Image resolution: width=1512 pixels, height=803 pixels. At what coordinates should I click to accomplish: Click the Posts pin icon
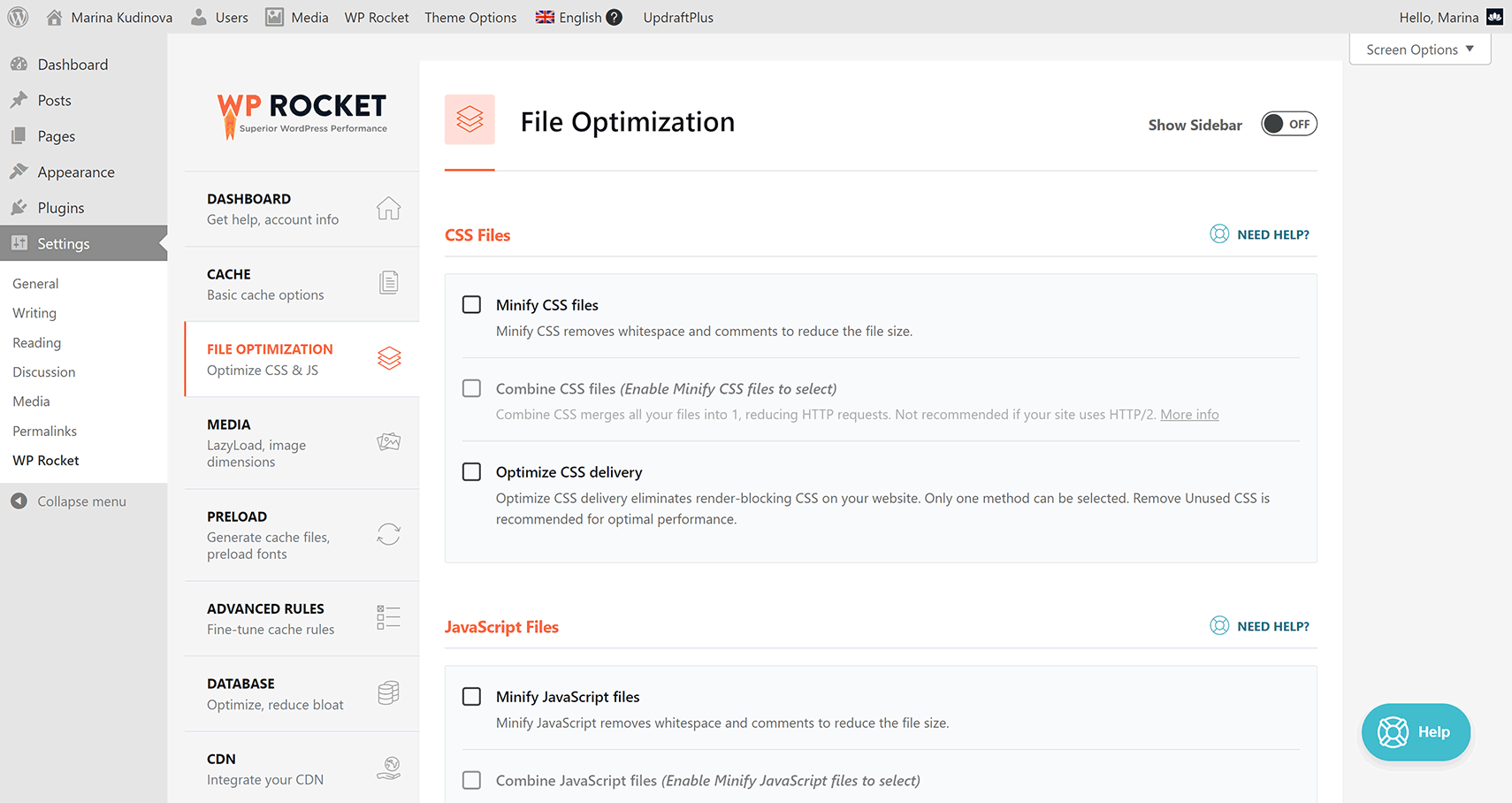point(19,100)
